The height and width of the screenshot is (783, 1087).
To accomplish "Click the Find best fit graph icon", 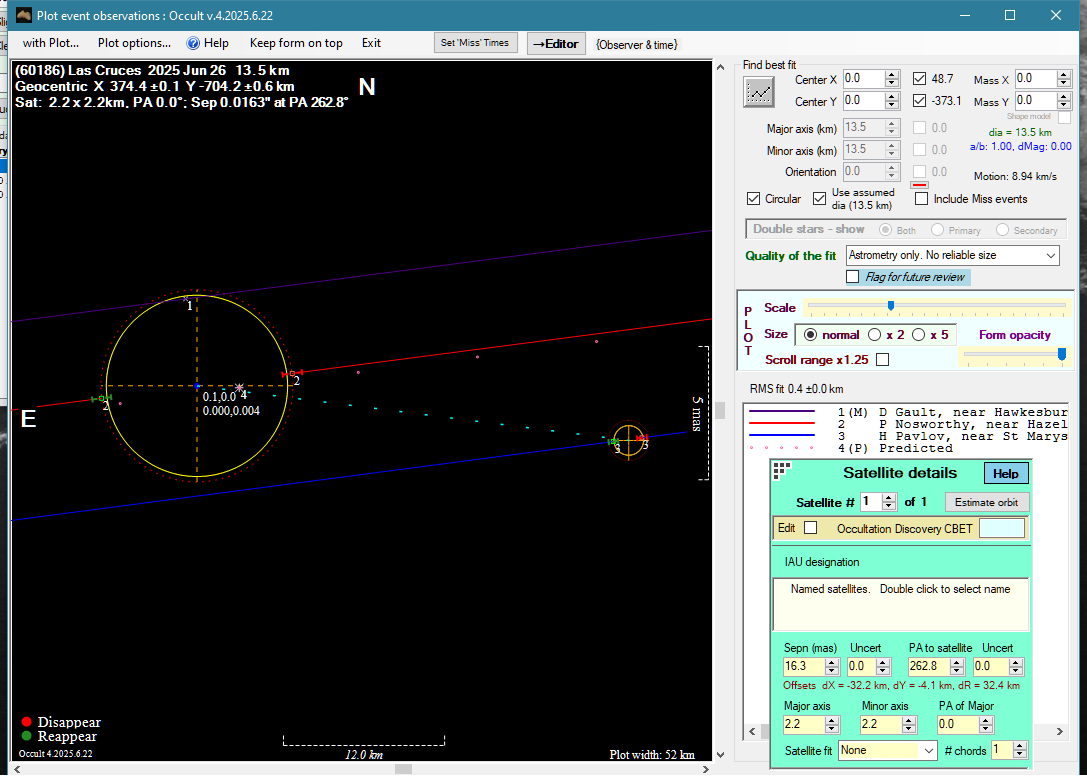I will coord(759,92).
